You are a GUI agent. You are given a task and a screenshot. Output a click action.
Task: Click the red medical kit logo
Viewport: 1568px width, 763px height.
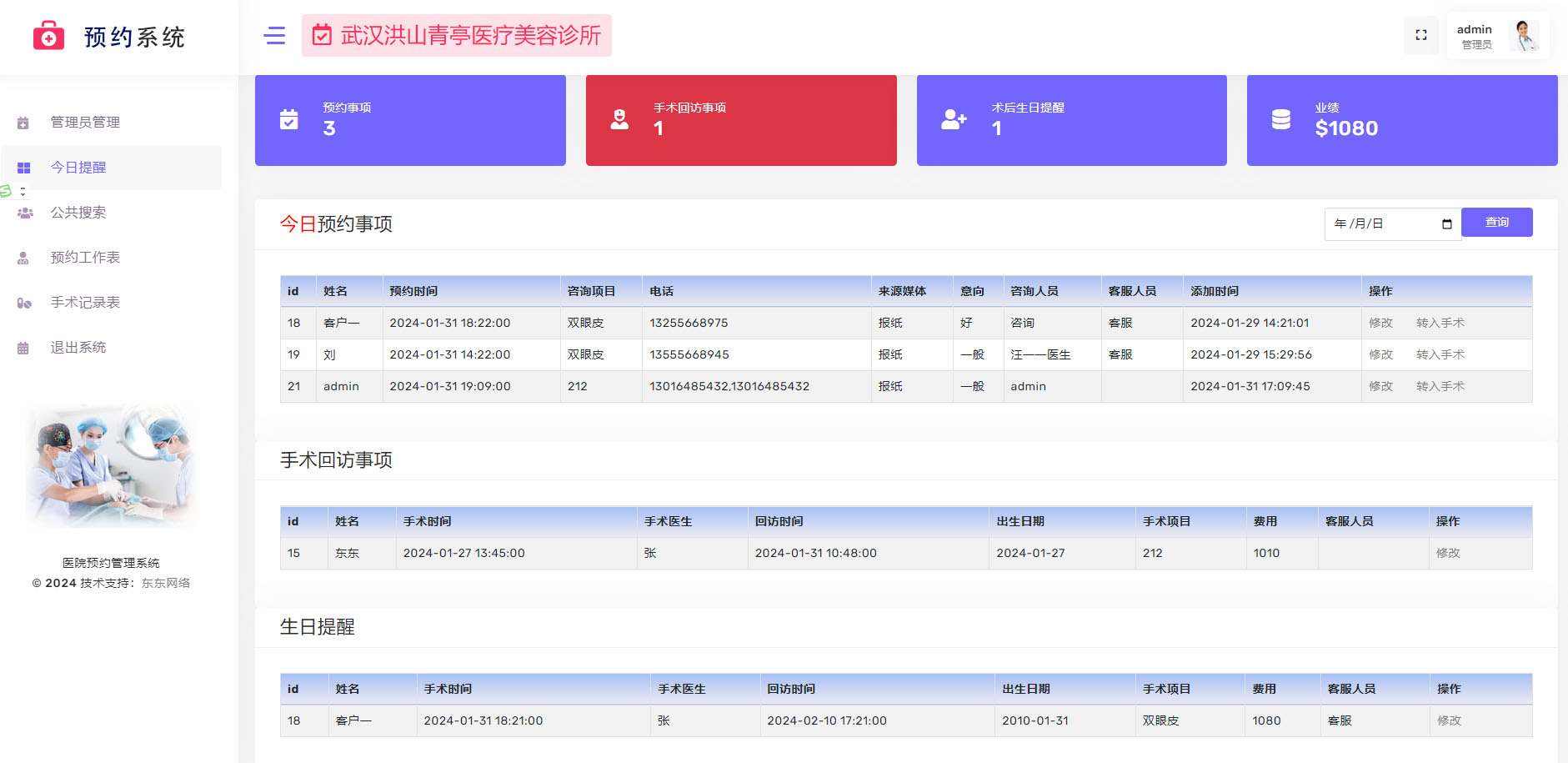coord(48,37)
